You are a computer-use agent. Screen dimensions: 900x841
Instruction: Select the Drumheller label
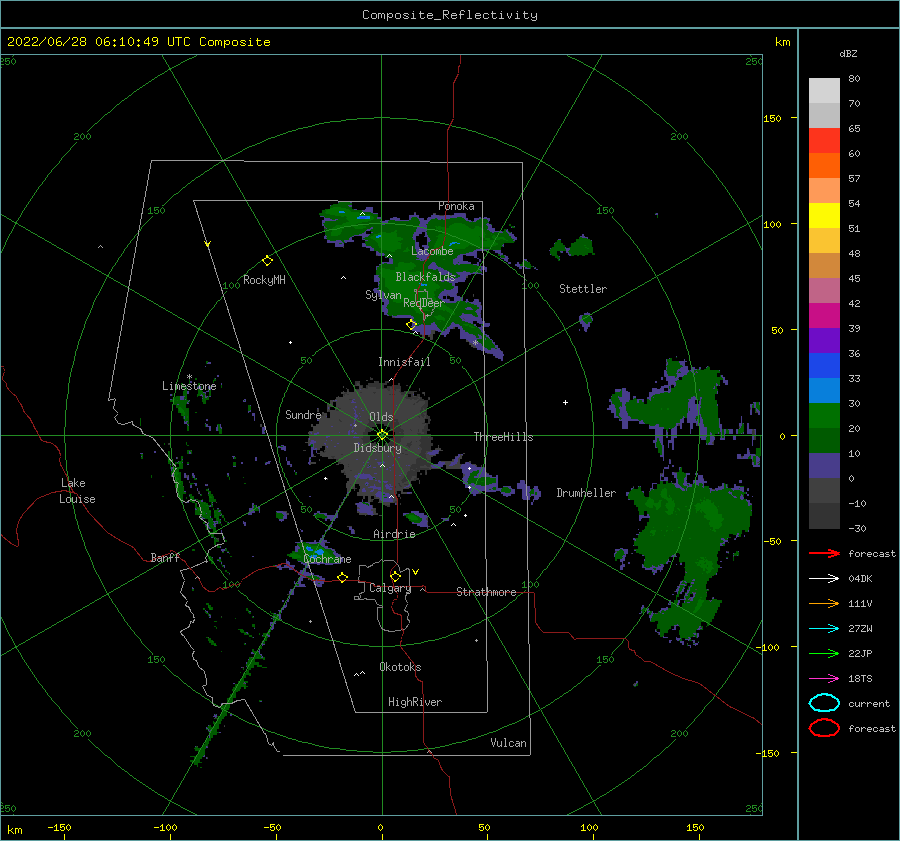click(585, 493)
